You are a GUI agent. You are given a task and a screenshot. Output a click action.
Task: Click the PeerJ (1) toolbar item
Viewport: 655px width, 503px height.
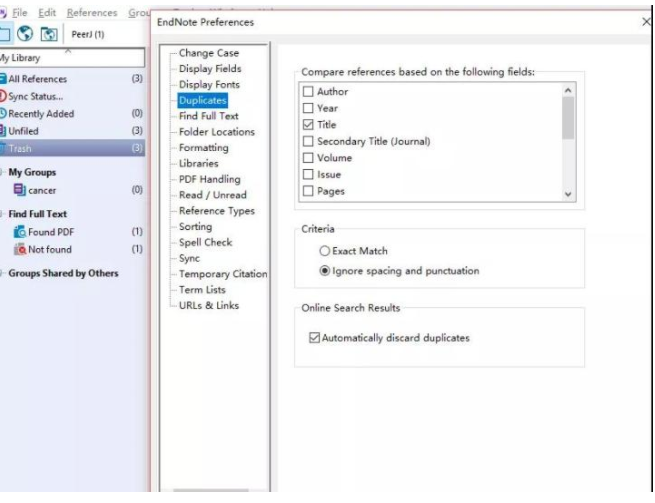(x=88, y=34)
